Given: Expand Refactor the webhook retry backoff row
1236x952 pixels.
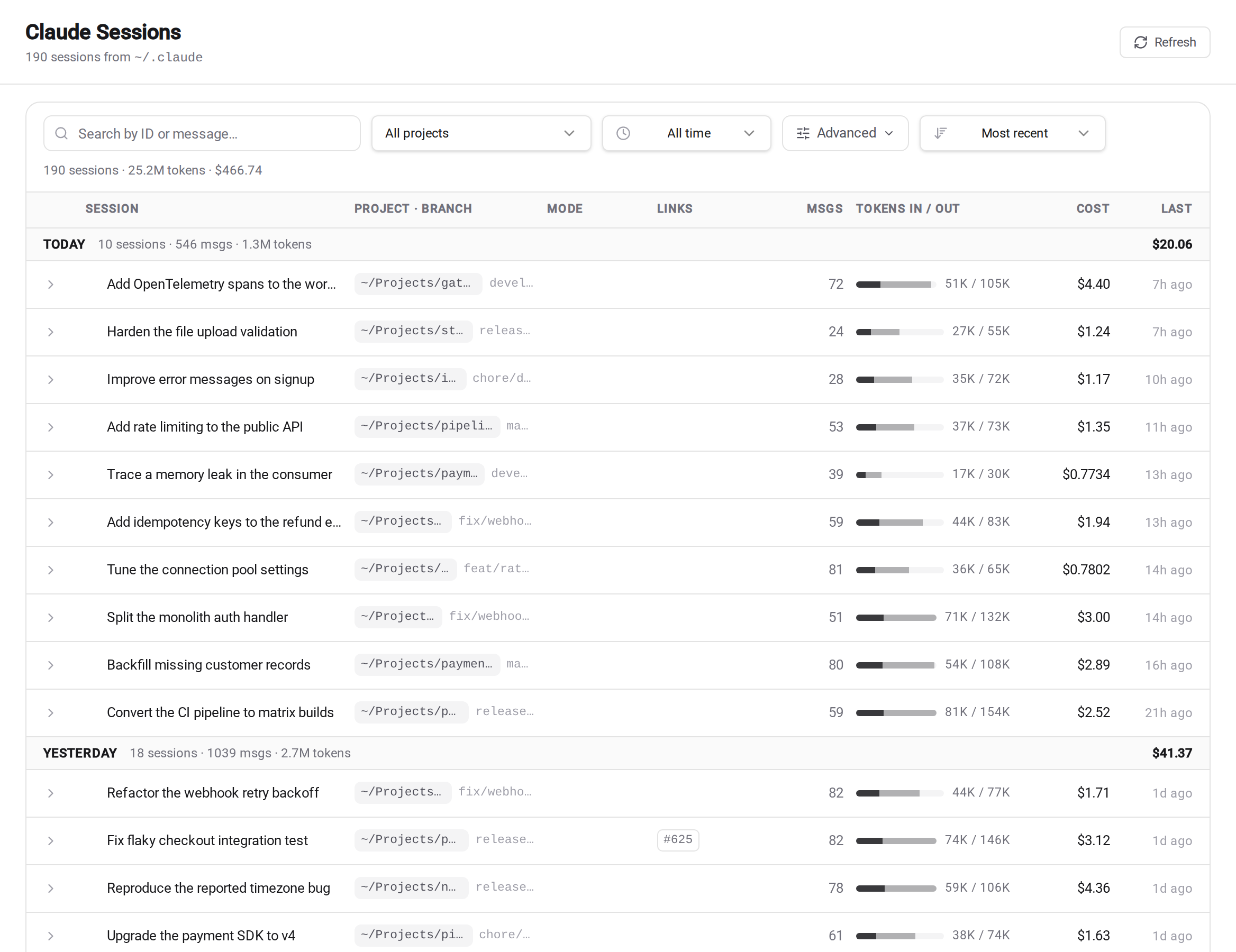Looking at the screenshot, I should [x=50, y=793].
